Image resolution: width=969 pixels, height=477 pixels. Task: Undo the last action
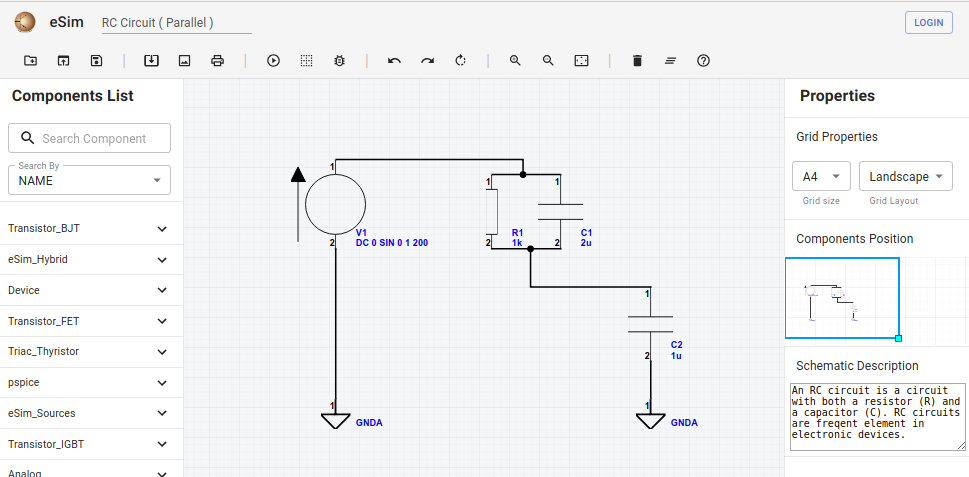(394, 61)
